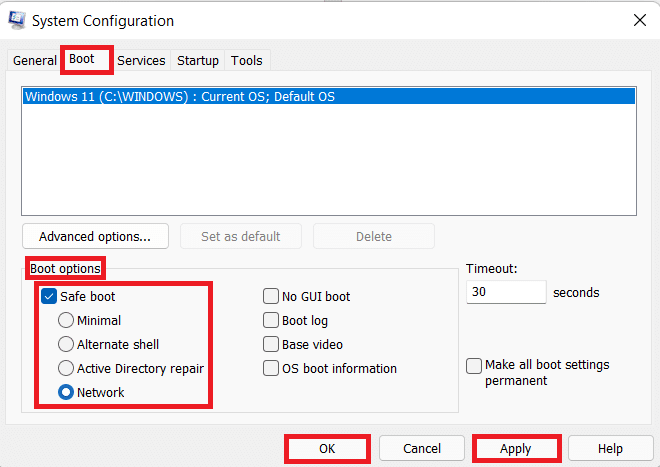Click the System Configuration title bar icon
Viewport: 660px width, 467px height.
point(16,20)
